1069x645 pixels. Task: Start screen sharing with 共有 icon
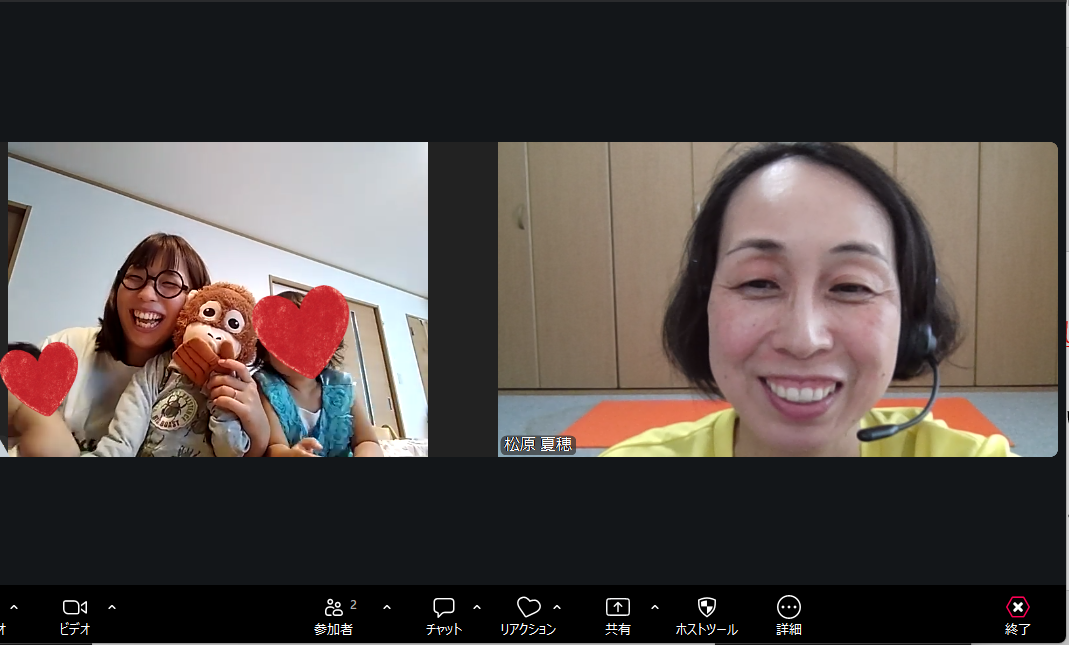click(x=618, y=607)
